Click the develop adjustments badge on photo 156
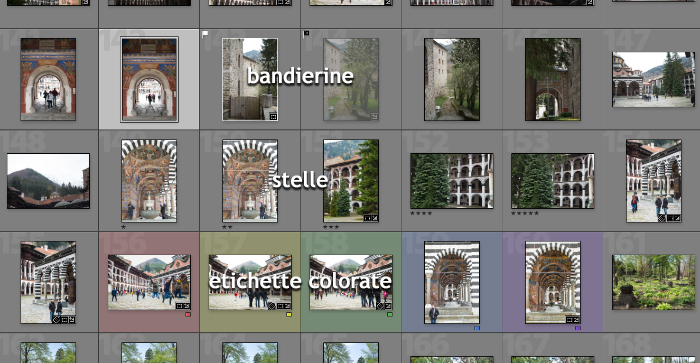This screenshot has height=363, width=700. [x=187, y=306]
